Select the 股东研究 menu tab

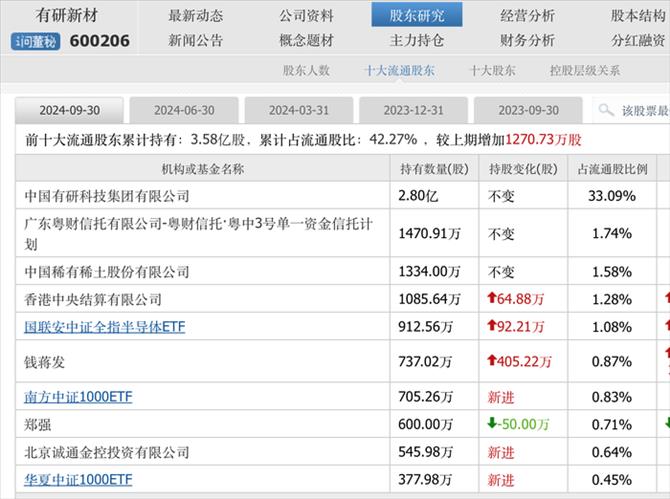pyautogui.click(x=417, y=15)
